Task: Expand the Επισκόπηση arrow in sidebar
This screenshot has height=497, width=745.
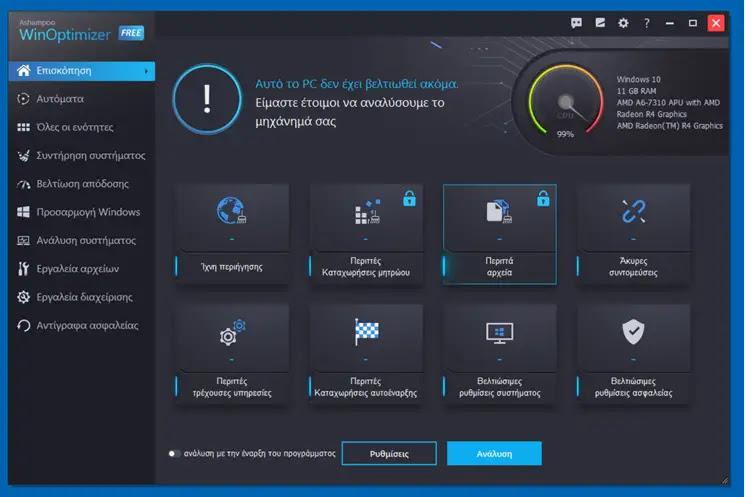Action: pos(146,71)
